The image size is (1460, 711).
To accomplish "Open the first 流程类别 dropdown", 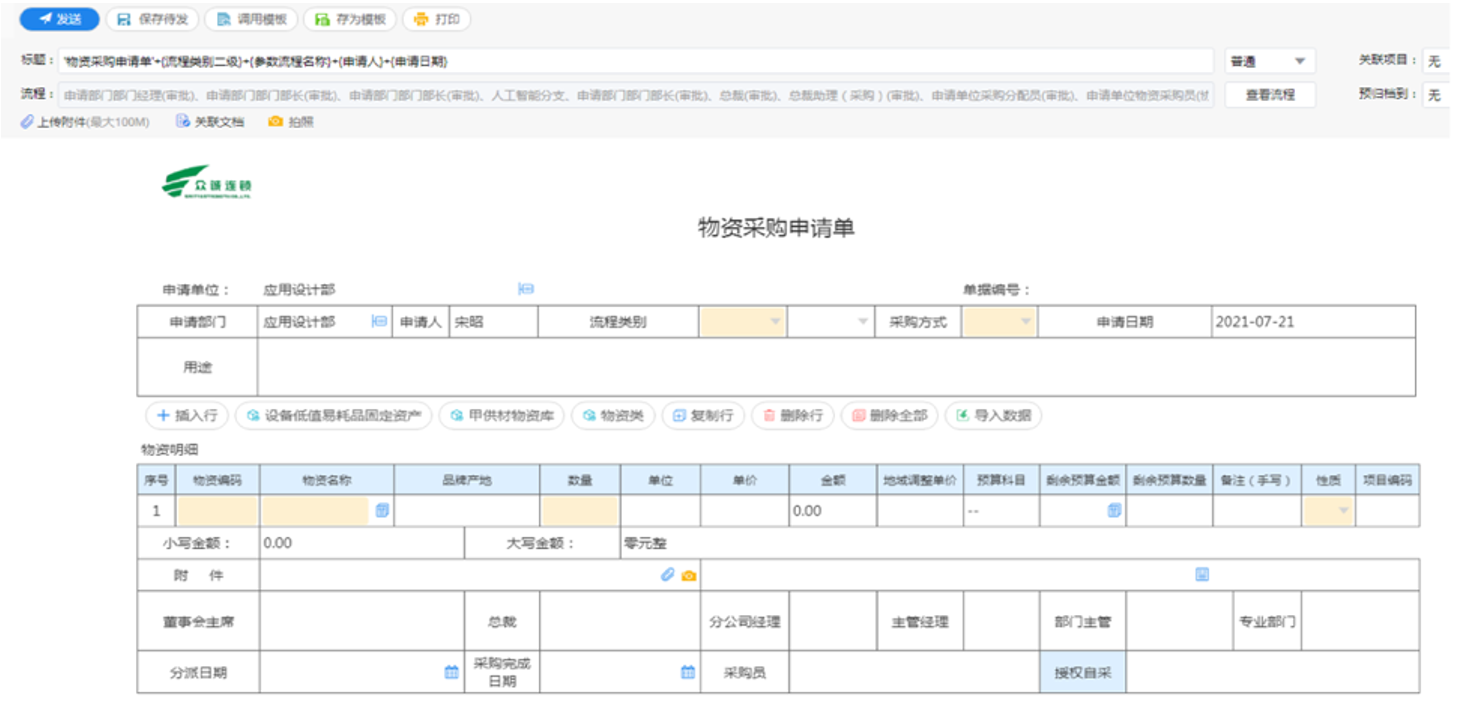I will [x=743, y=322].
